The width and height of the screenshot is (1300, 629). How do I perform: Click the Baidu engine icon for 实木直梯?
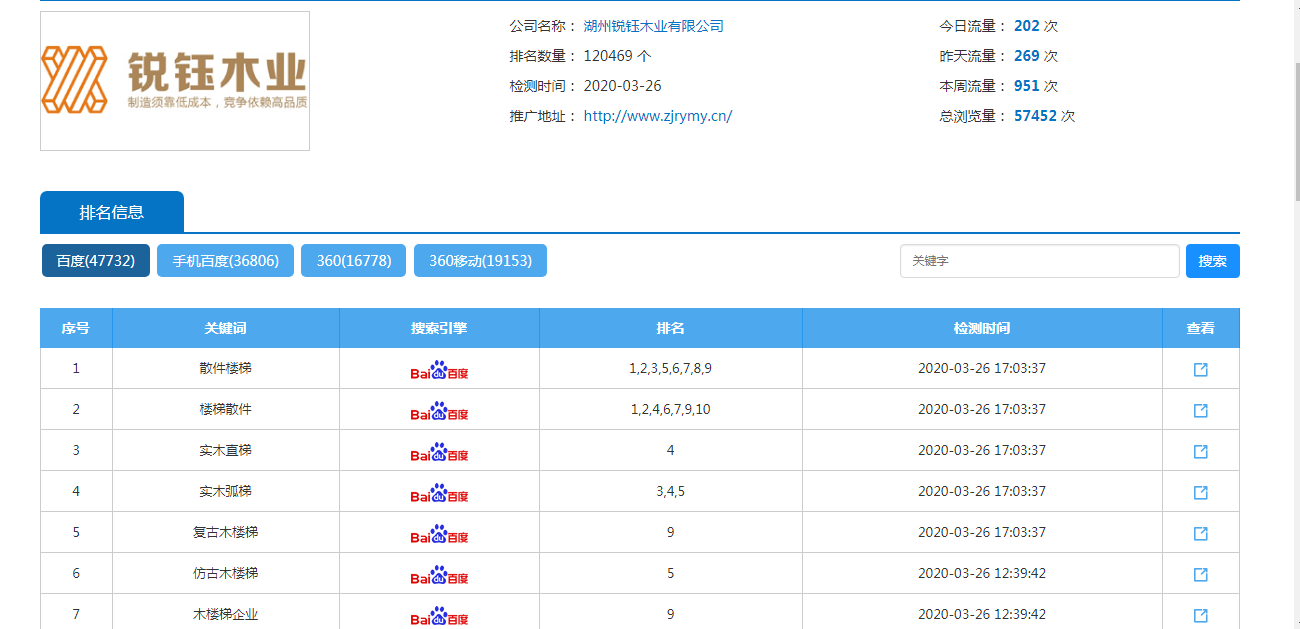439,450
